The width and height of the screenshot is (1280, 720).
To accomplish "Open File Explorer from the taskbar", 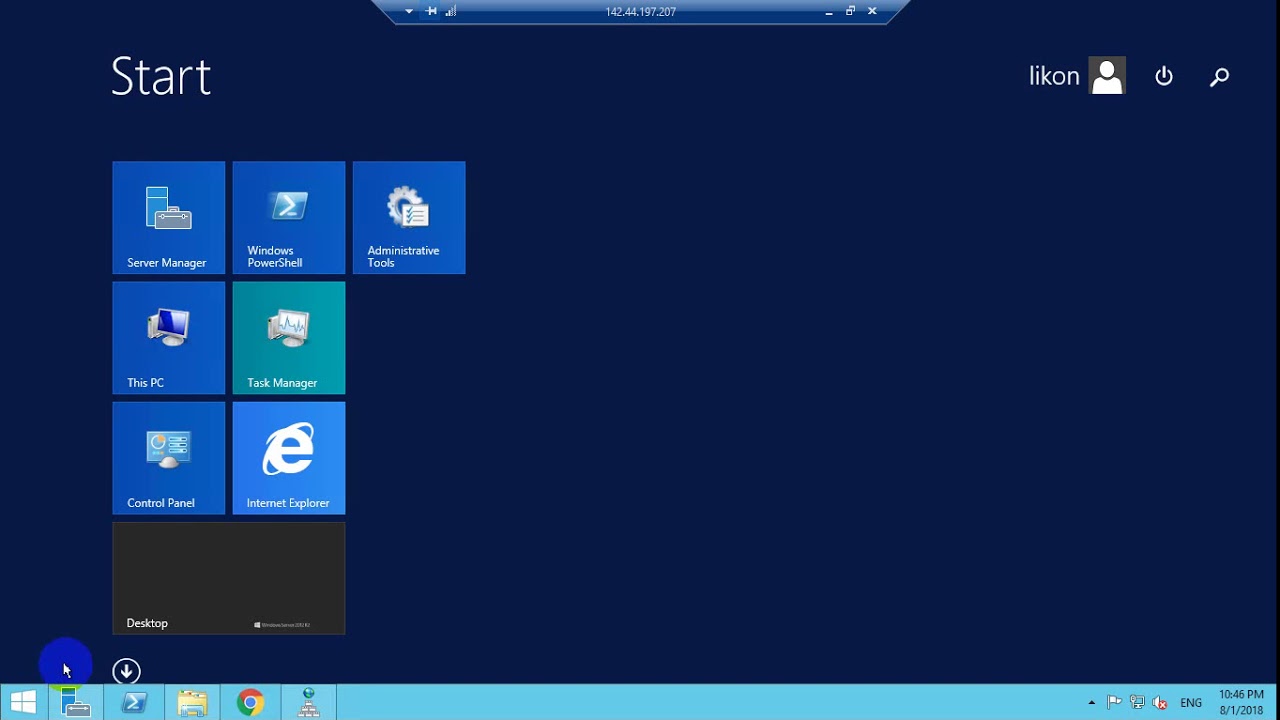I will pos(192,703).
